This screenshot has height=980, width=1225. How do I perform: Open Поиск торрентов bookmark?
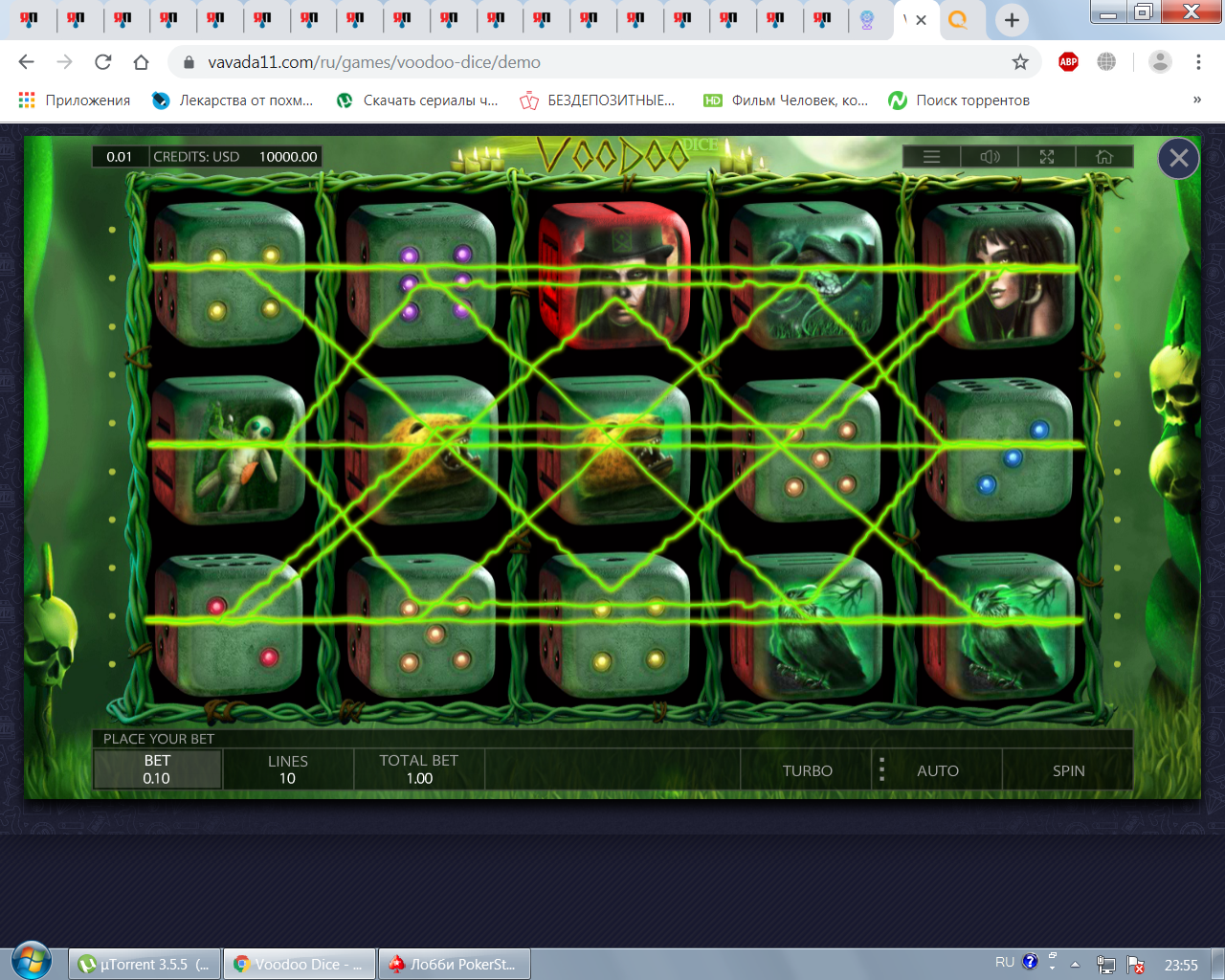click(959, 100)
